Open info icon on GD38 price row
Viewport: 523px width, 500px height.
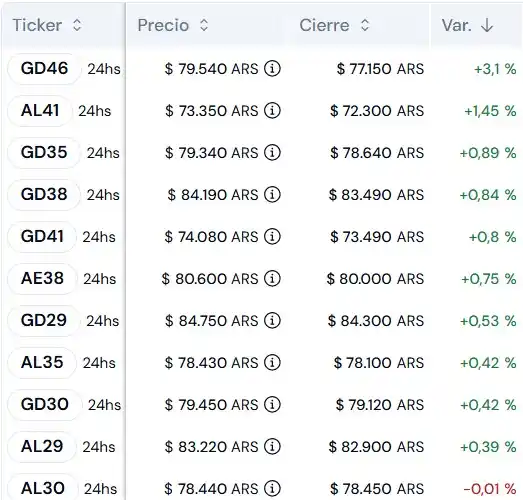(x=272, y=195)
